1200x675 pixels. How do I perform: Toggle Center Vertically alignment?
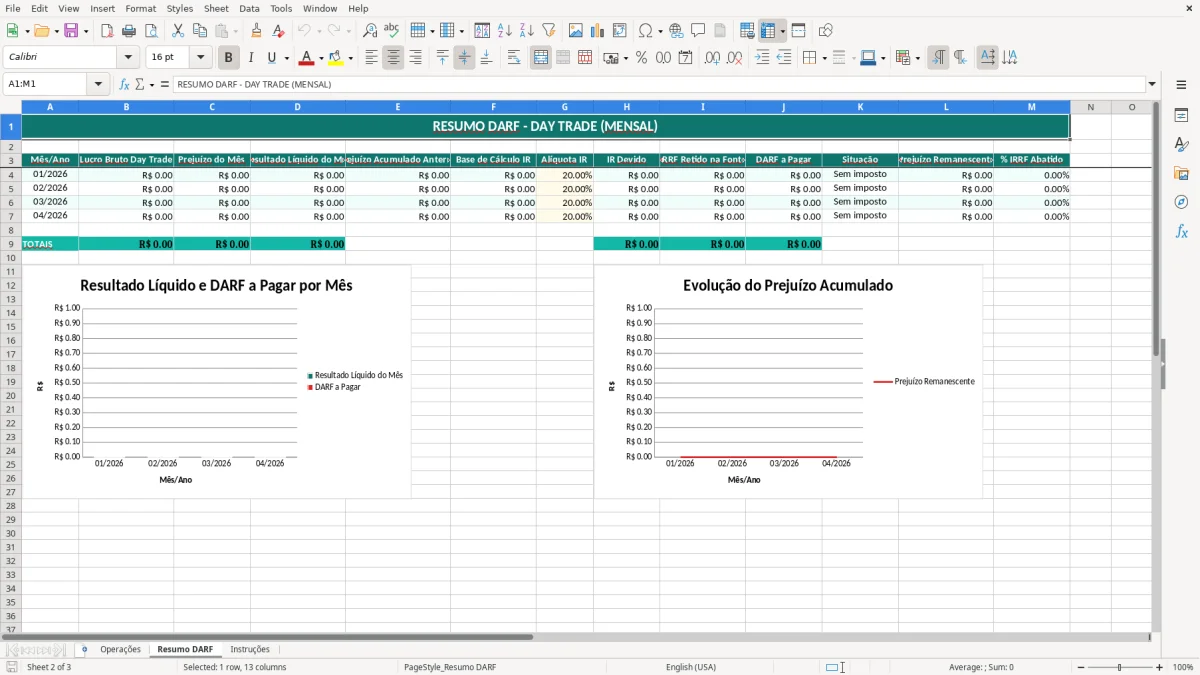point(464,58)
